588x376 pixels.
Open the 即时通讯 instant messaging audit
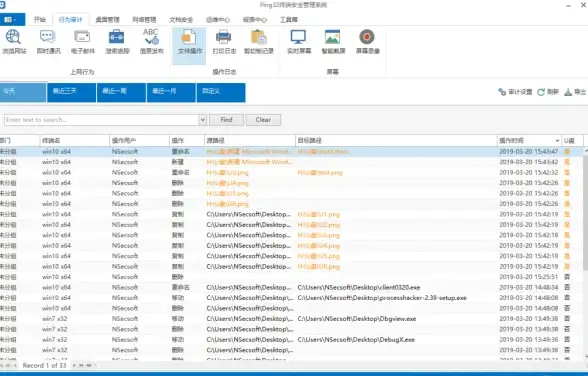[x=48, y=42]
